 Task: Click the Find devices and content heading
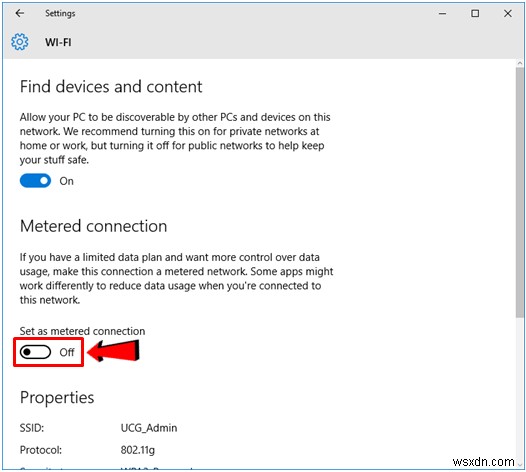111,87
